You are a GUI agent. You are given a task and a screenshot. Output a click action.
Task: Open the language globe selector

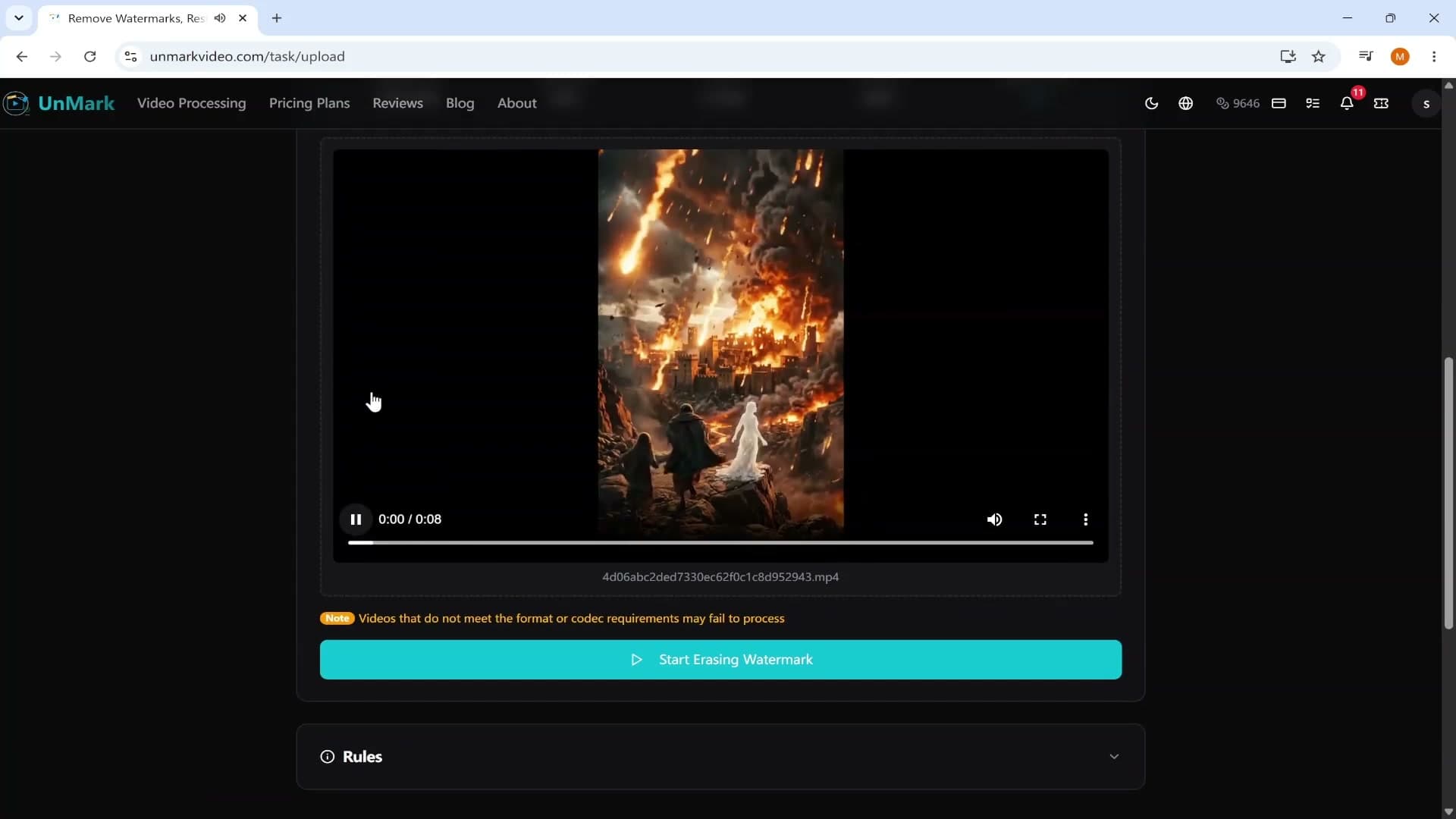pos(1186,103)
